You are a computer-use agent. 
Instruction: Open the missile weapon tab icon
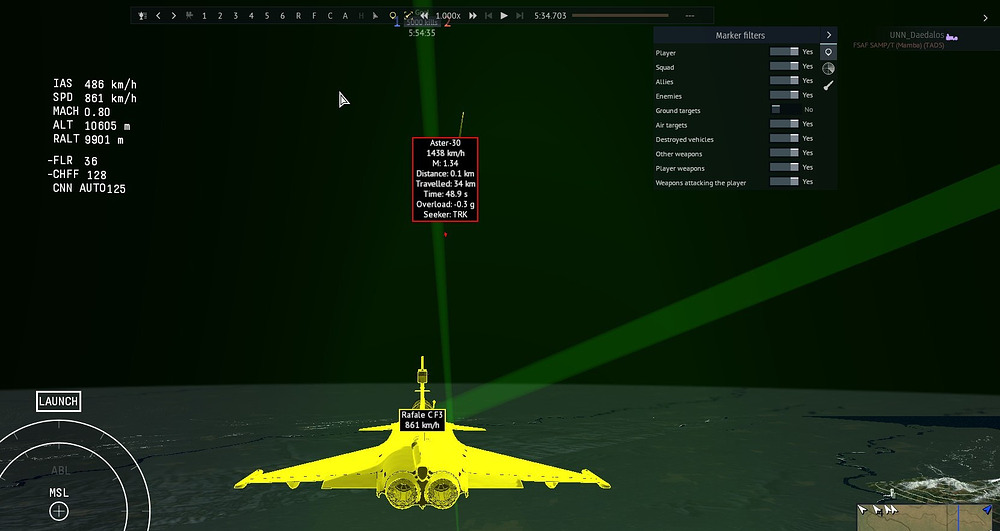tap(828, 85)
